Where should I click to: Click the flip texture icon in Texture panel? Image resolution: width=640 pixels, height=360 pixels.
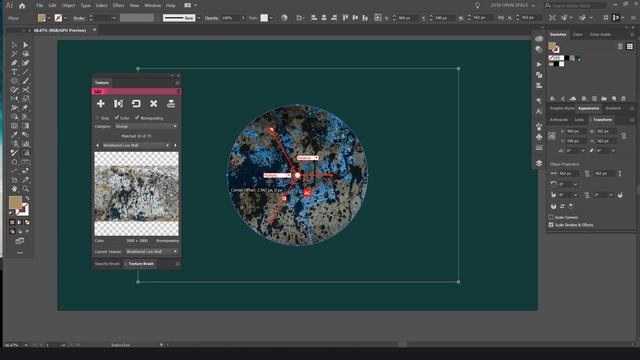(118, 104)
